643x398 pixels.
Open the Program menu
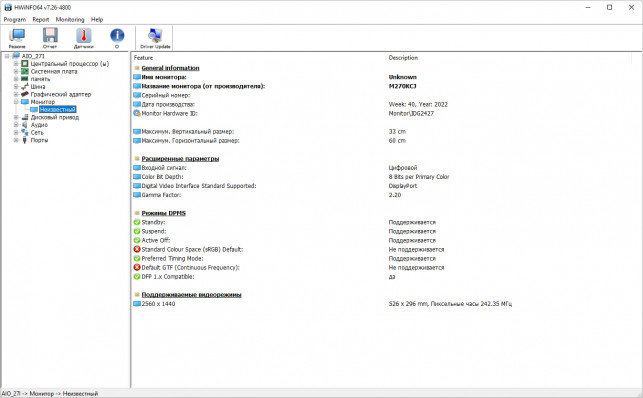pyautogui.click(x=15, y=19)
